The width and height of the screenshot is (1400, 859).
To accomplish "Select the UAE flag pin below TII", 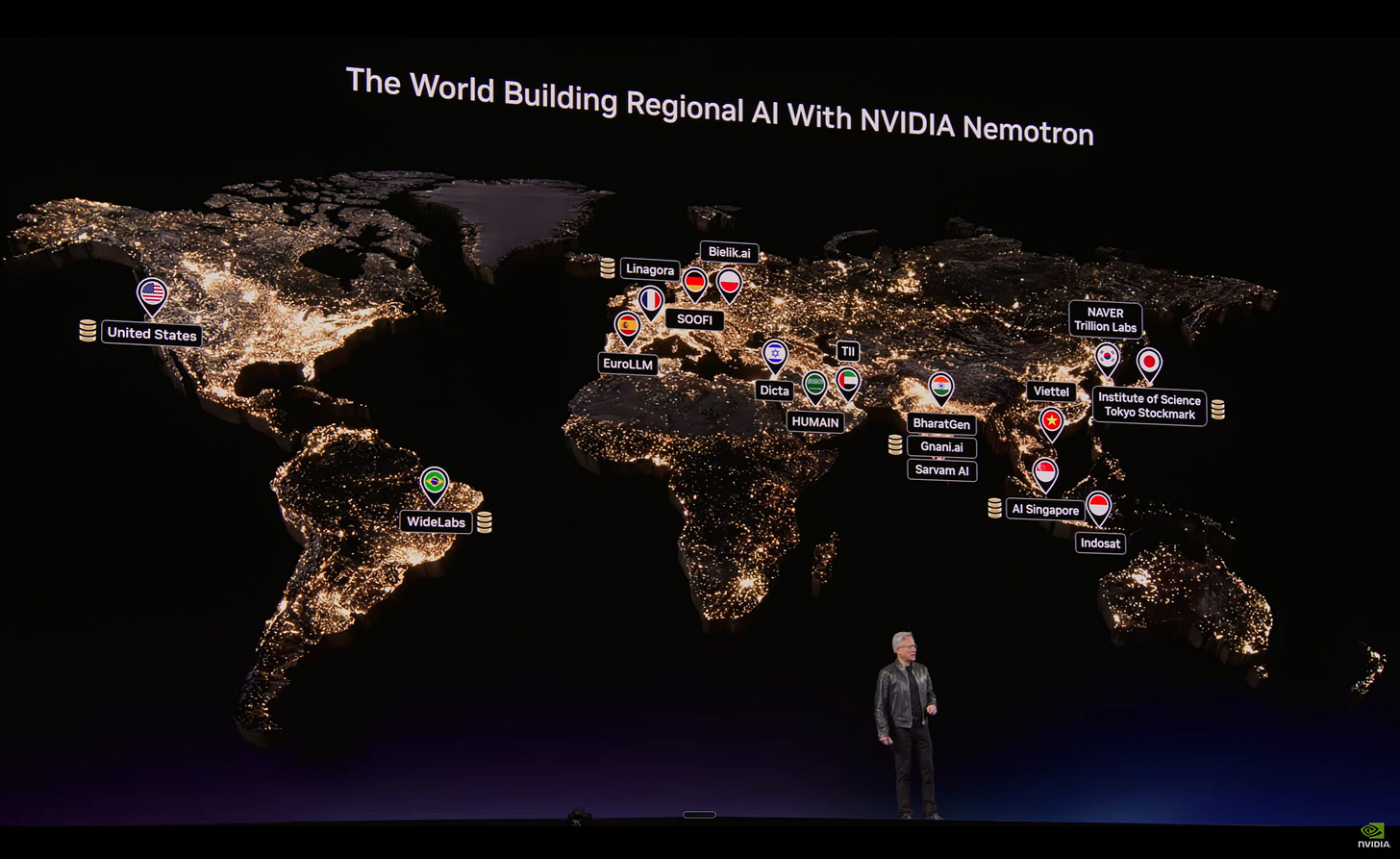I will pos(847,384).
